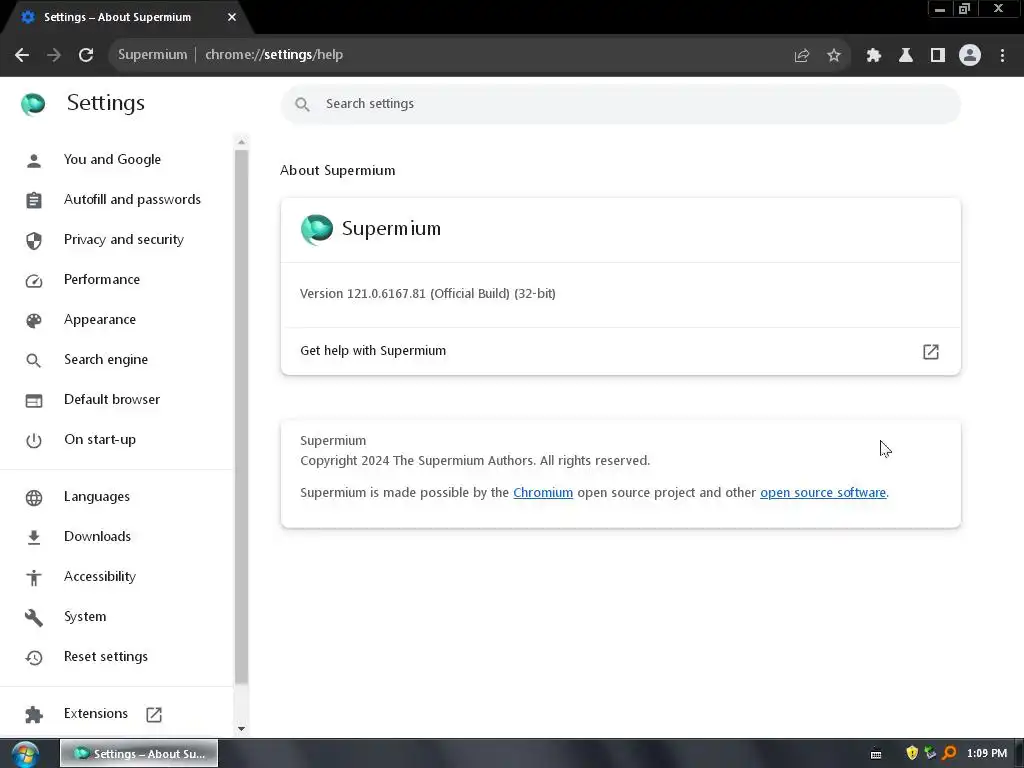Click palette icon for Appearance
Screen dimensions: 1024x768
34,320
